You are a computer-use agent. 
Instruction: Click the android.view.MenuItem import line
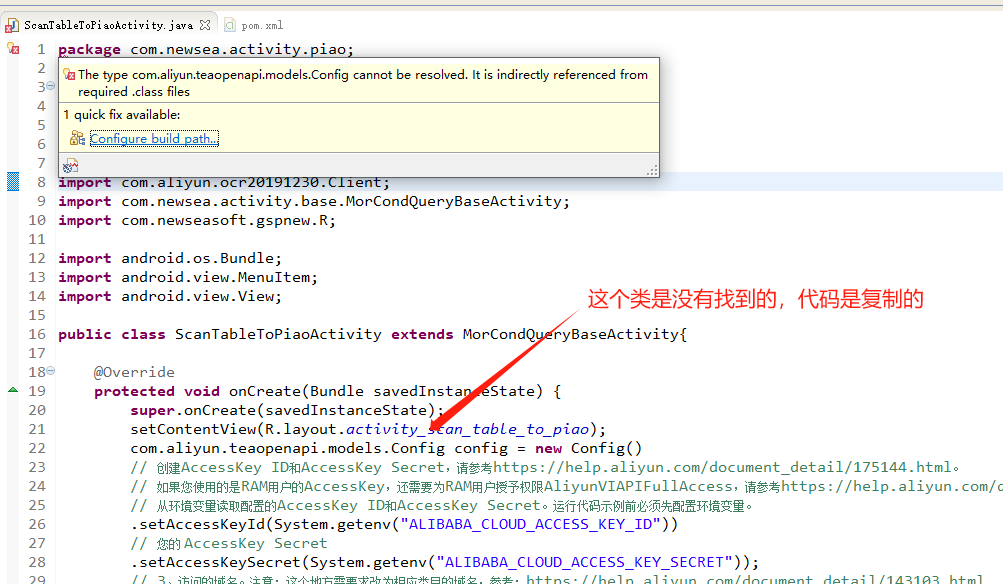point(188,278)
